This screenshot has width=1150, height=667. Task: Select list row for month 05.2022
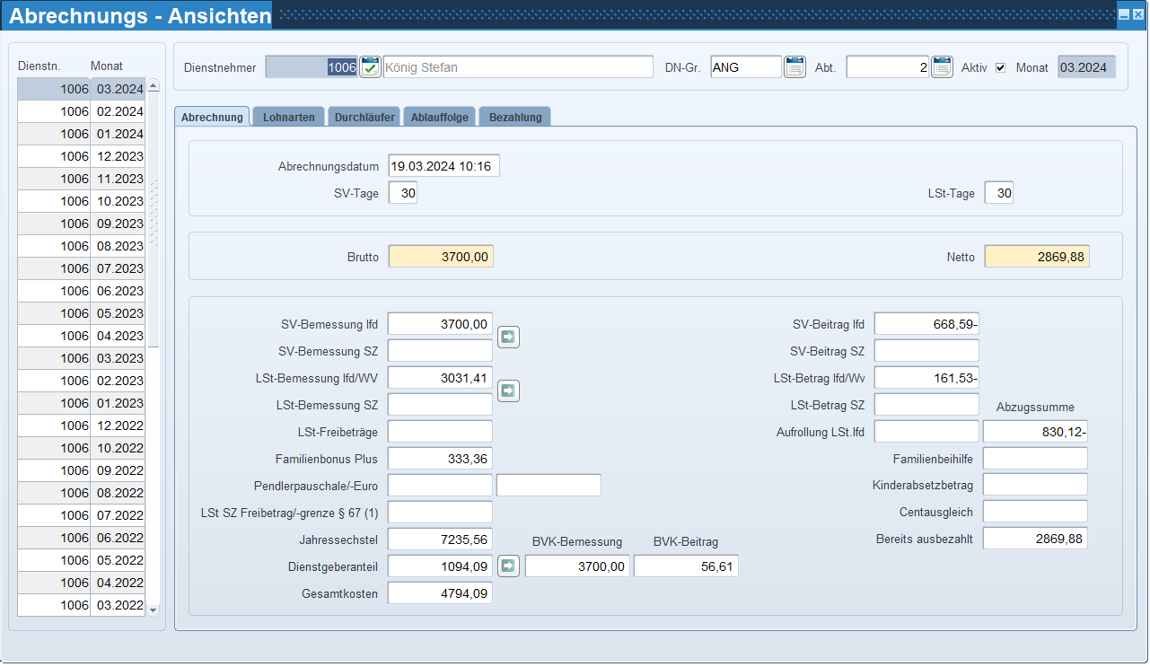pyautogui.click(x=81, y=560)
